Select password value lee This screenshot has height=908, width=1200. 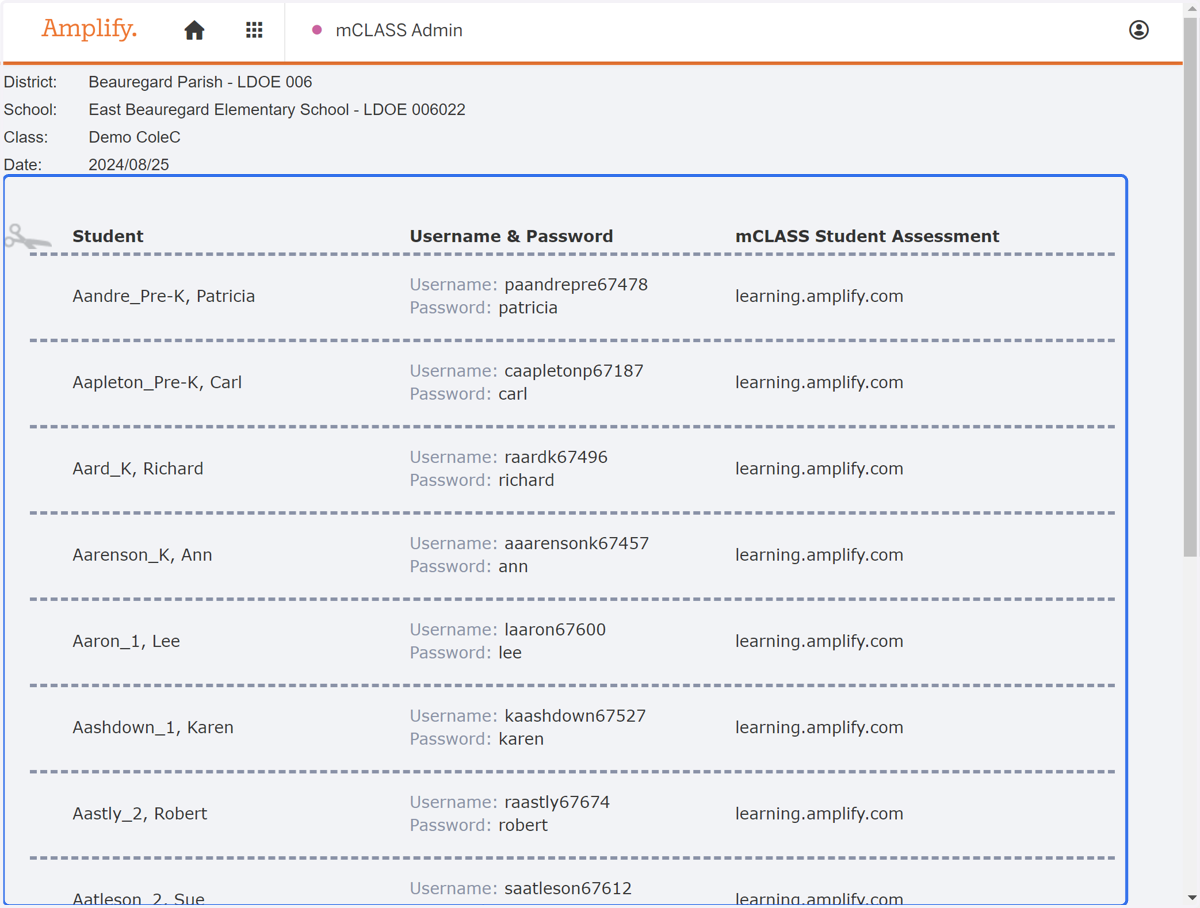510,652
